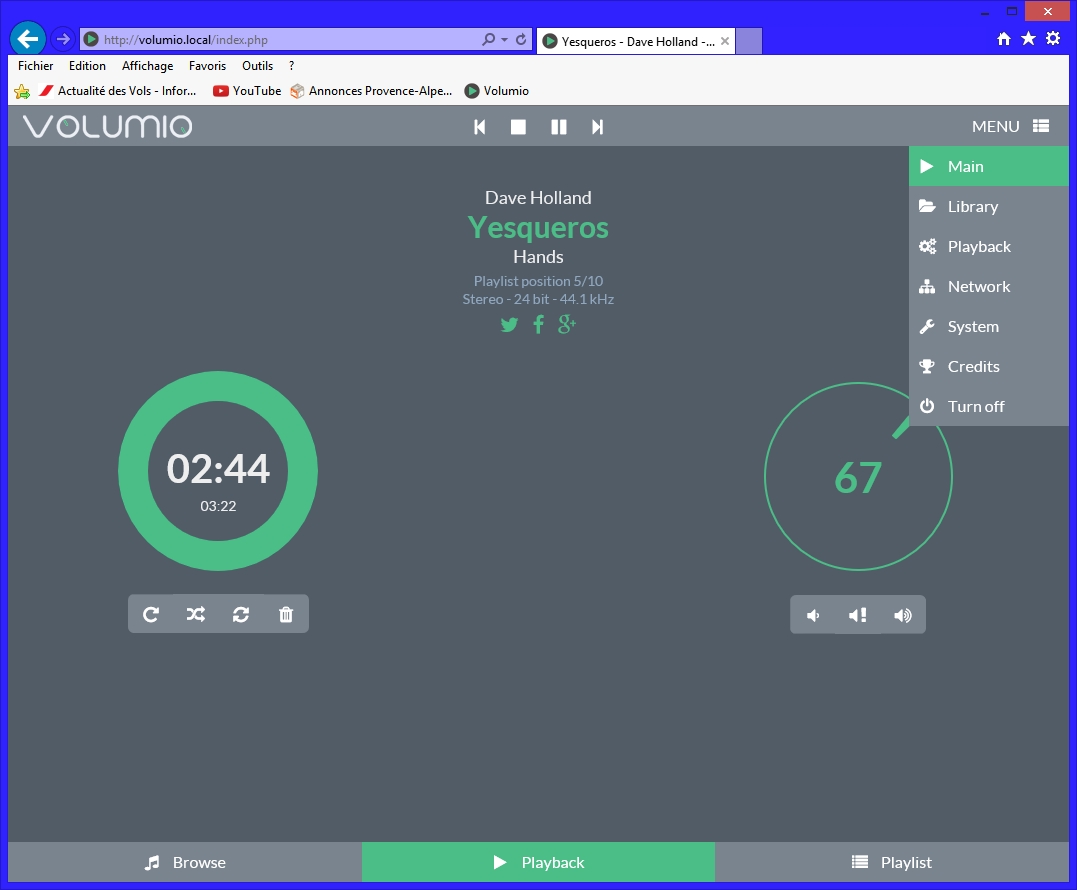Open Actualité des Vols bookmark
The image size is (1077, 890).
click(x=117, y=91)
